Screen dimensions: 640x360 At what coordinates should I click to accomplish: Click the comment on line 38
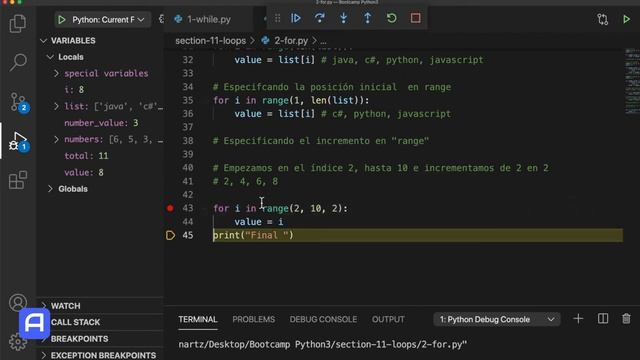pyautogui.click(x=321, y=141)
